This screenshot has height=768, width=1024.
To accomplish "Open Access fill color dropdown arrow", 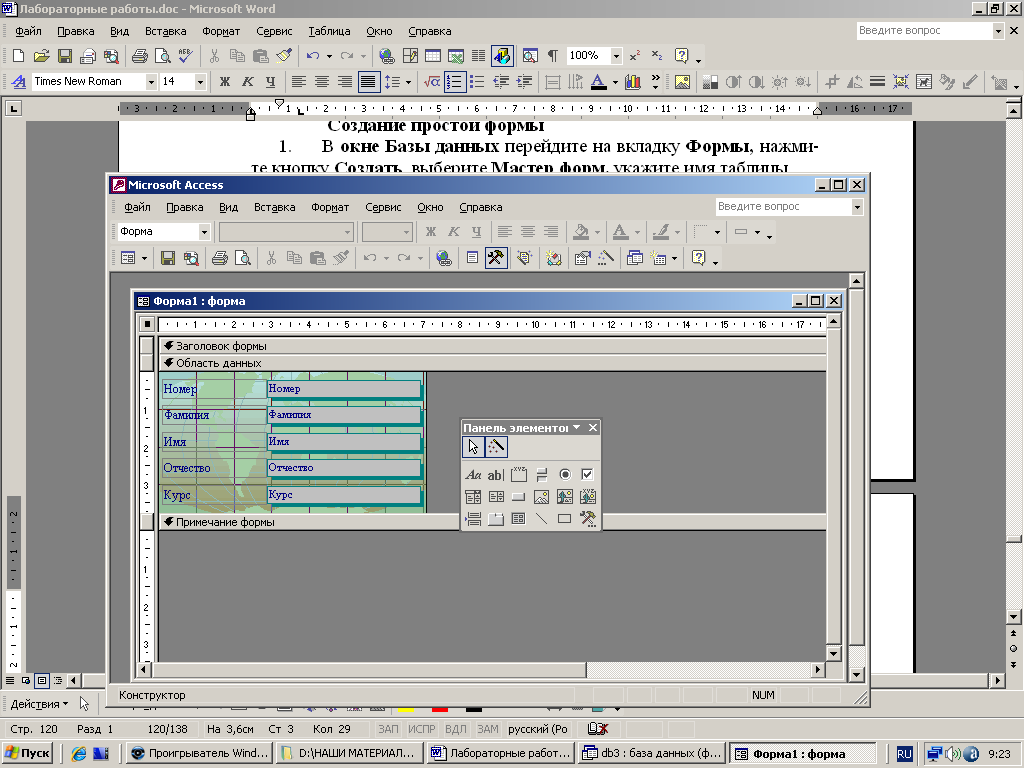I will [x=598, y=232].
